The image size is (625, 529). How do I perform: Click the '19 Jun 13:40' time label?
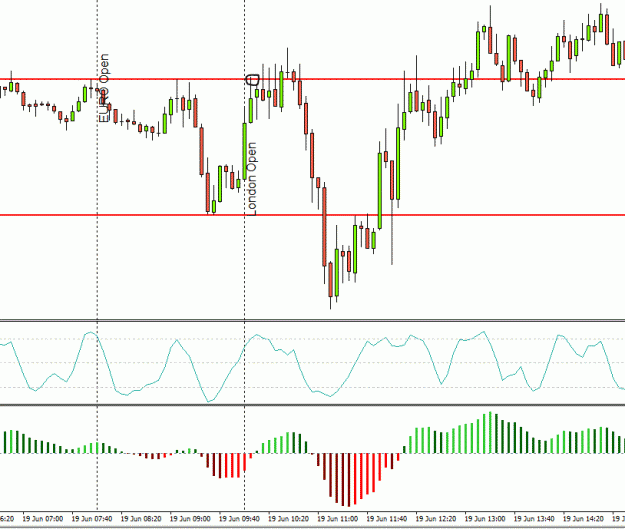534,519
